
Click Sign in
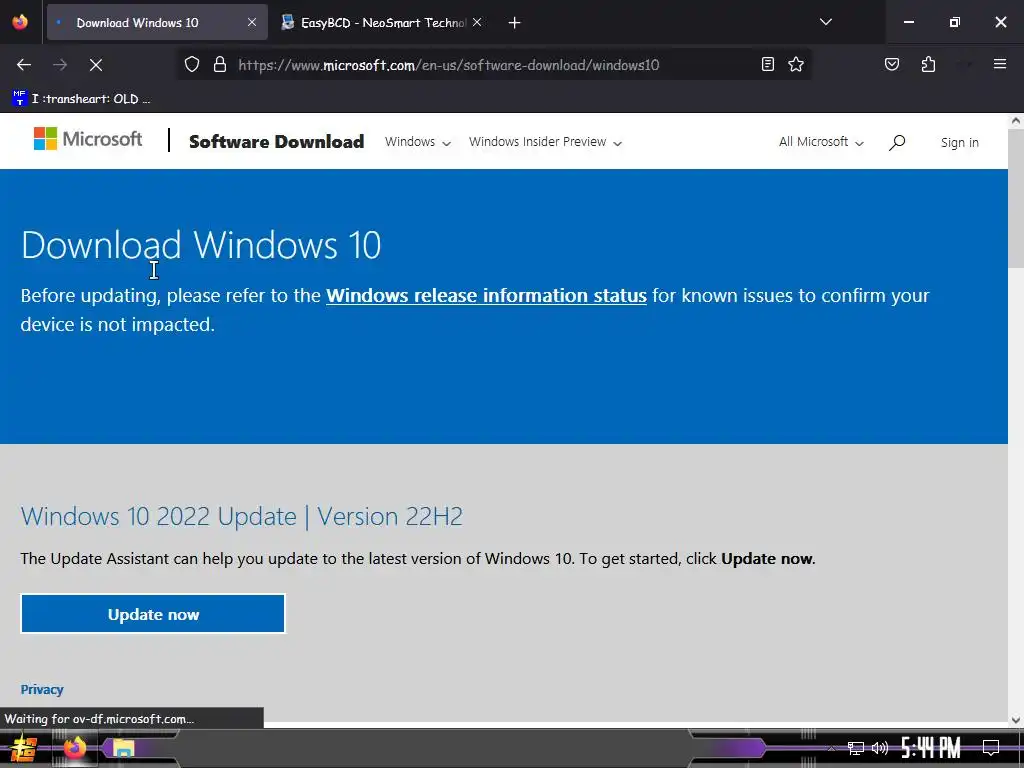[959, 142]
